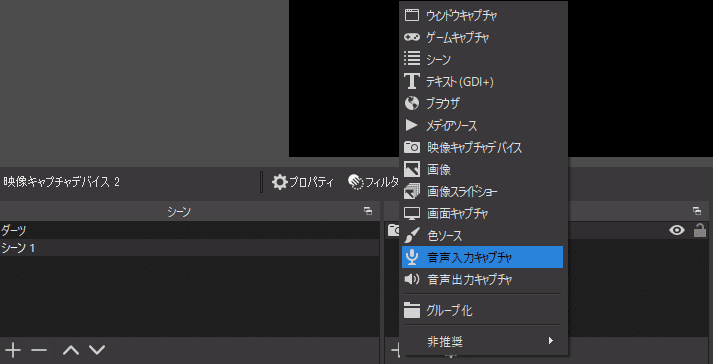Click the メディアソース play icon
The image size is (713, 364).
[x=412, y=125]
